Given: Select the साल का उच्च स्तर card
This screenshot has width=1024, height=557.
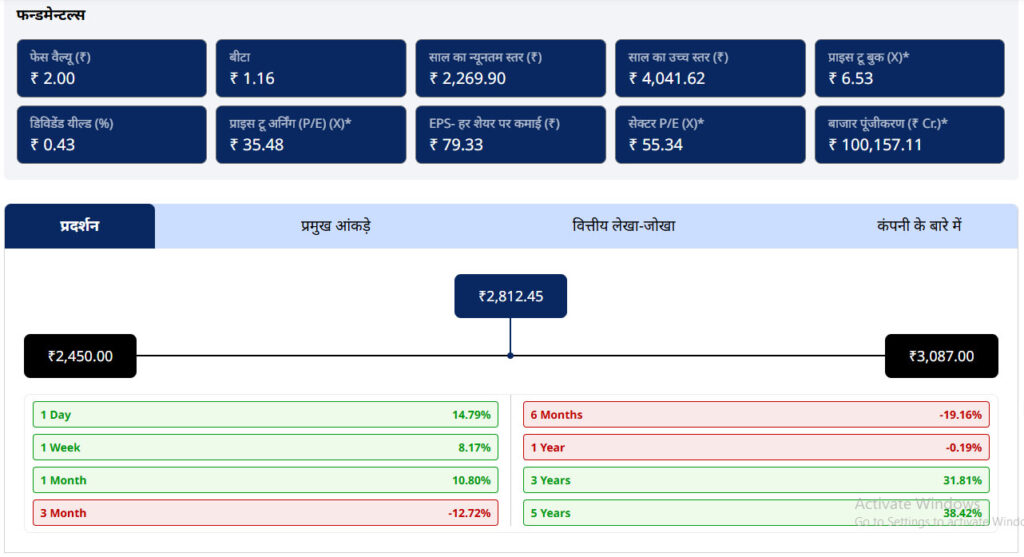Looking at the screenshot, I should [x=710, y=68].
